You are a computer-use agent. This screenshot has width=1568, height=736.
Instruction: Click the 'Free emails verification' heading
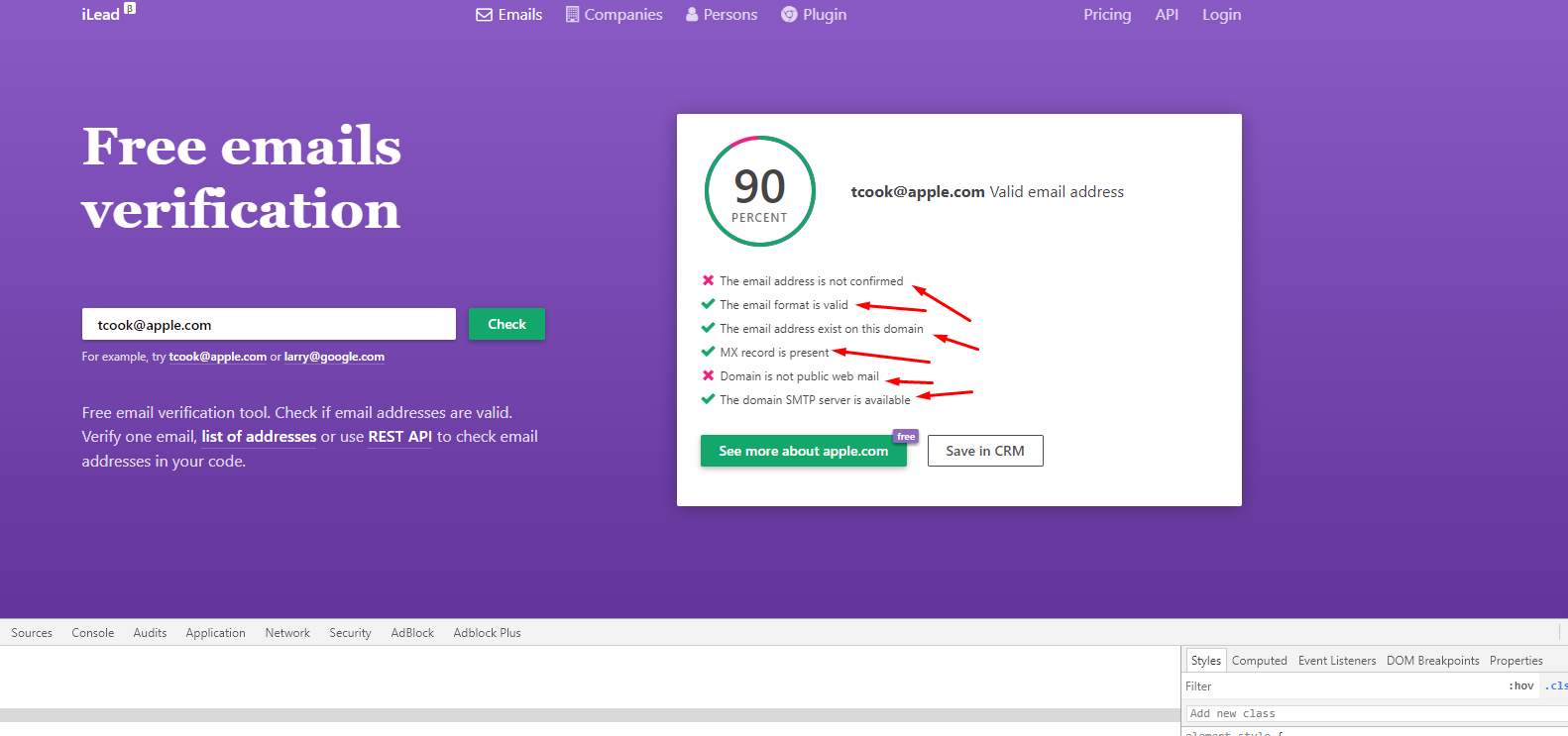(242, 177)
